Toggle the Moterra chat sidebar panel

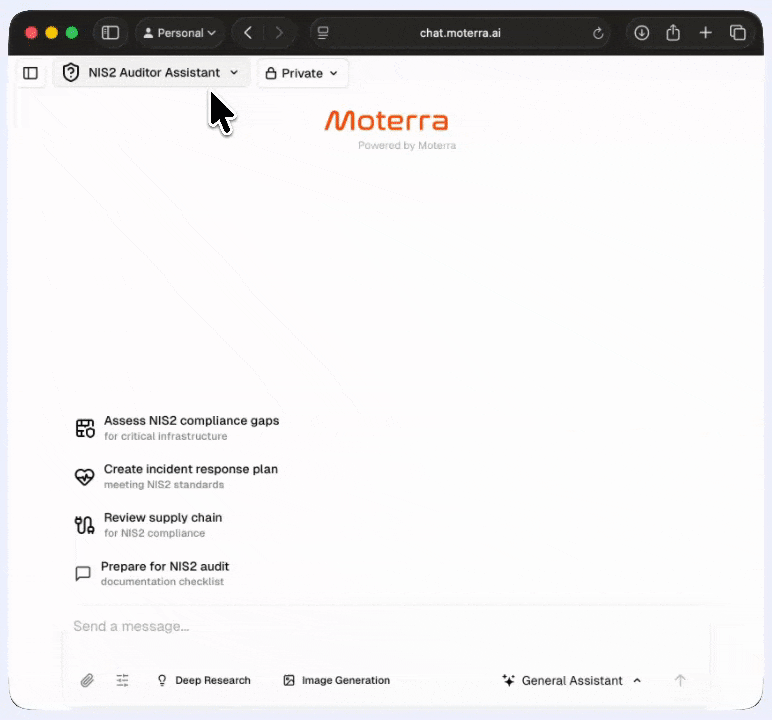(31, 73)
